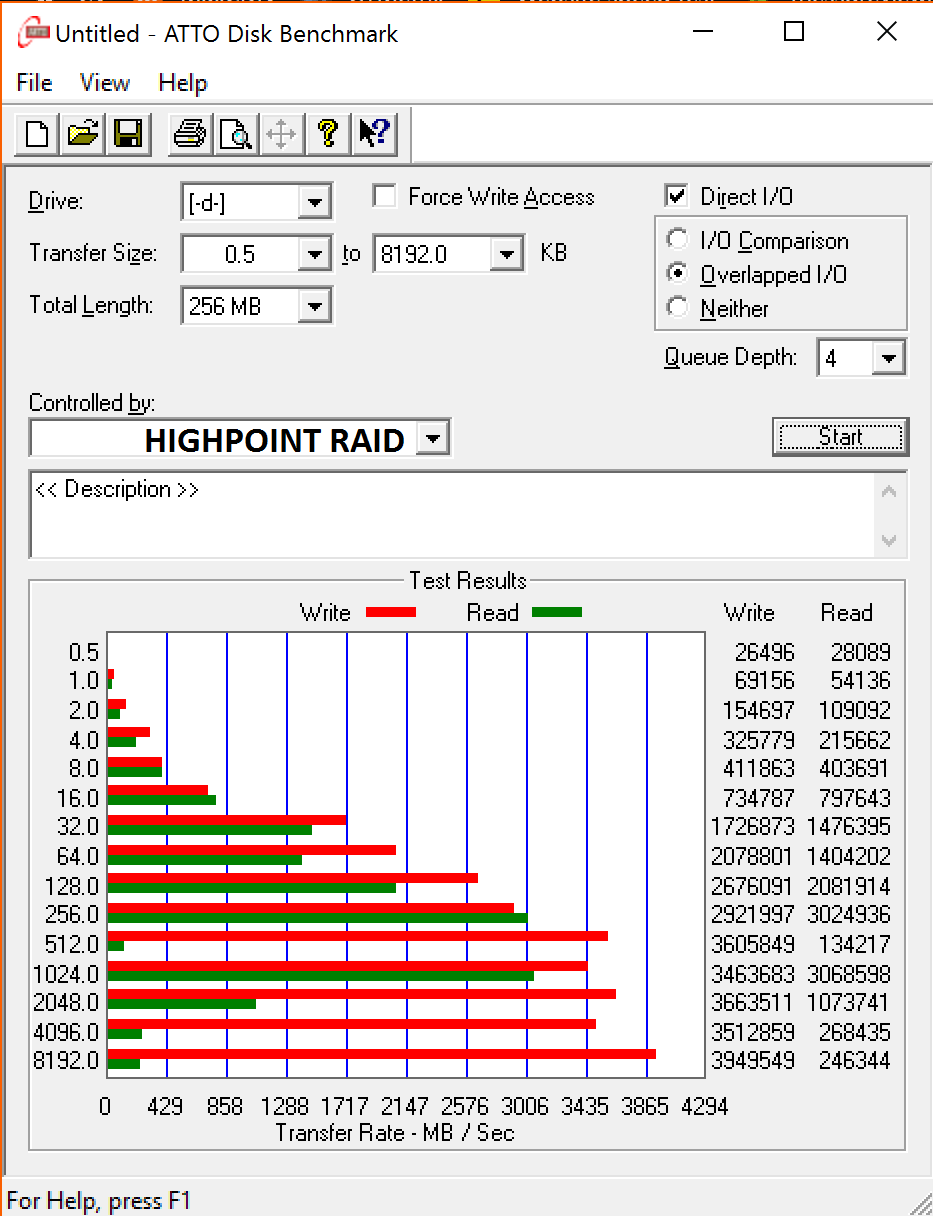
Task: Enable the Force Write Access checkbox
Action: 384,197
